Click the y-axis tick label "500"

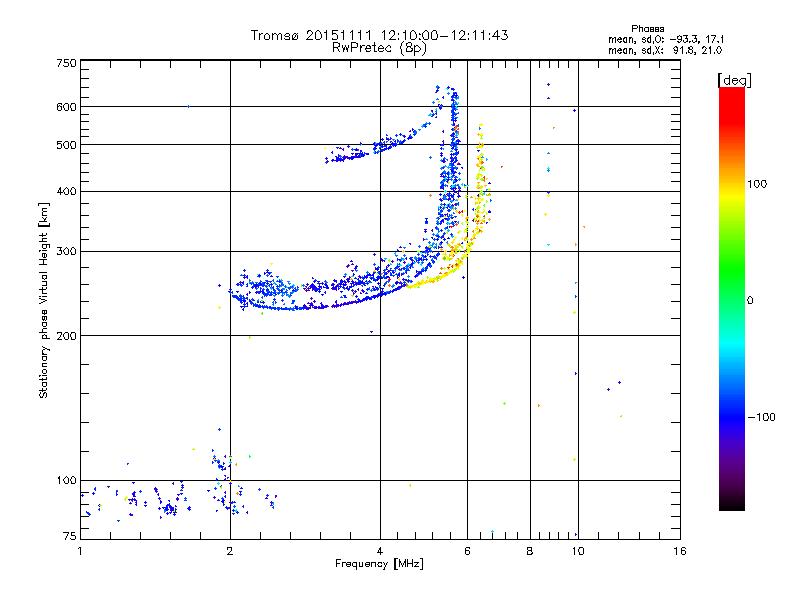pyautogui.click(x=66, y=145)
